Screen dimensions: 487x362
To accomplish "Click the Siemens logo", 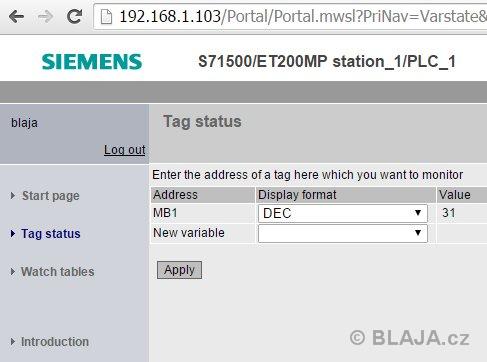I will pyautogui.click(x=92, y=62).
